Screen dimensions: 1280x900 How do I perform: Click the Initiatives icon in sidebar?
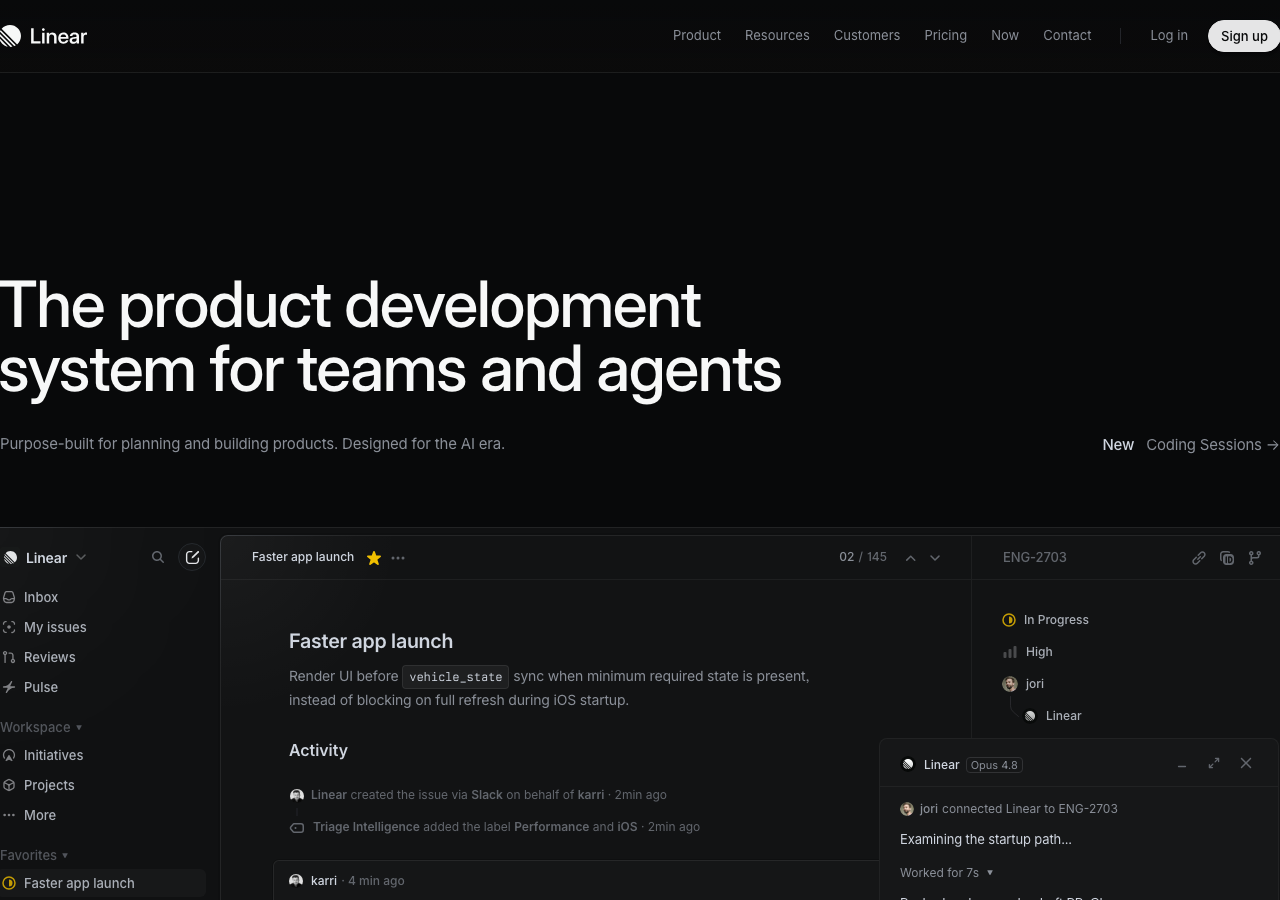click(x=9, y=755)
